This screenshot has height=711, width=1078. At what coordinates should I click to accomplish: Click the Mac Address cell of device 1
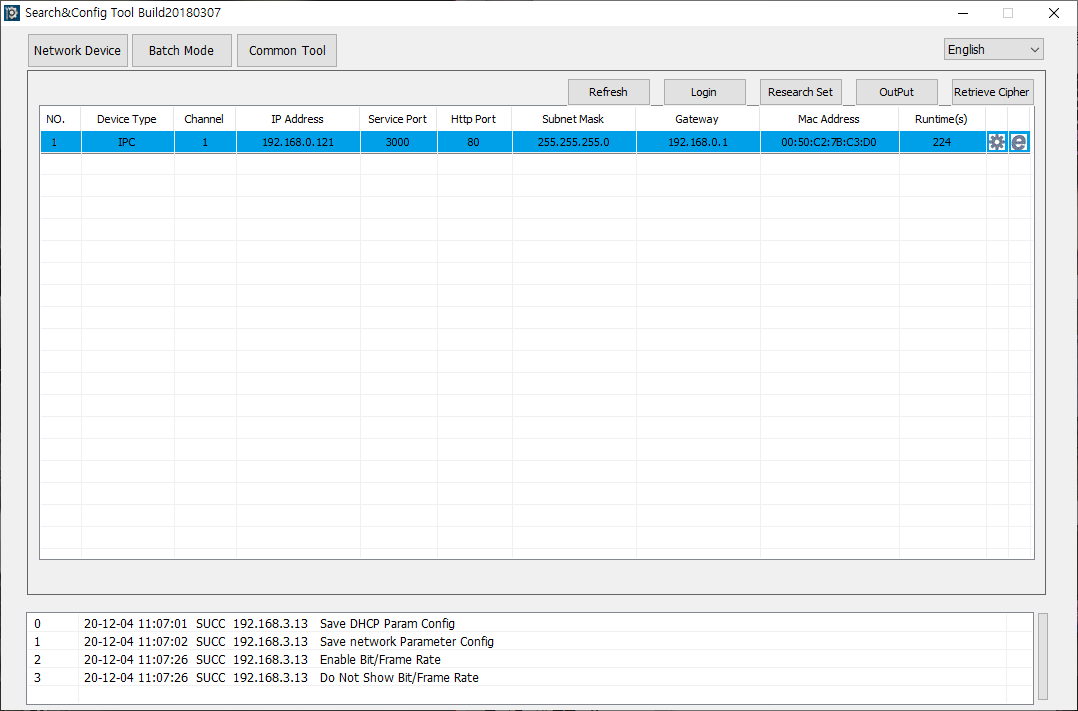pyautogui.click(x=828, y=142)
